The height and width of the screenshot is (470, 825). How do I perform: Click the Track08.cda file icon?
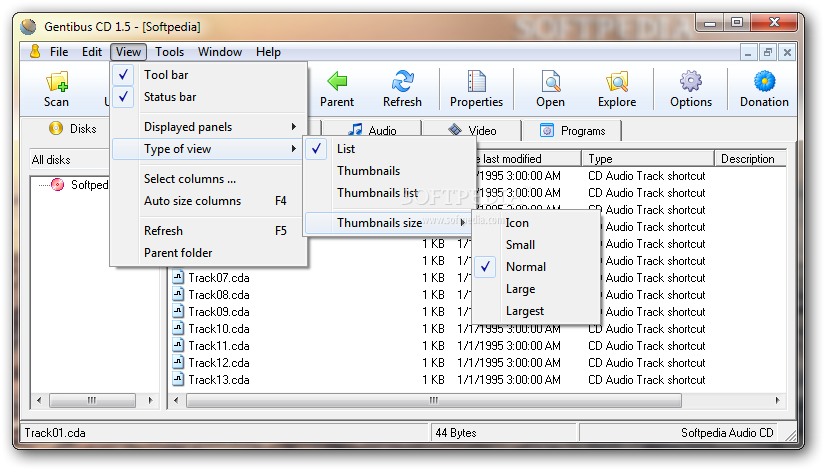coord(178,294)
